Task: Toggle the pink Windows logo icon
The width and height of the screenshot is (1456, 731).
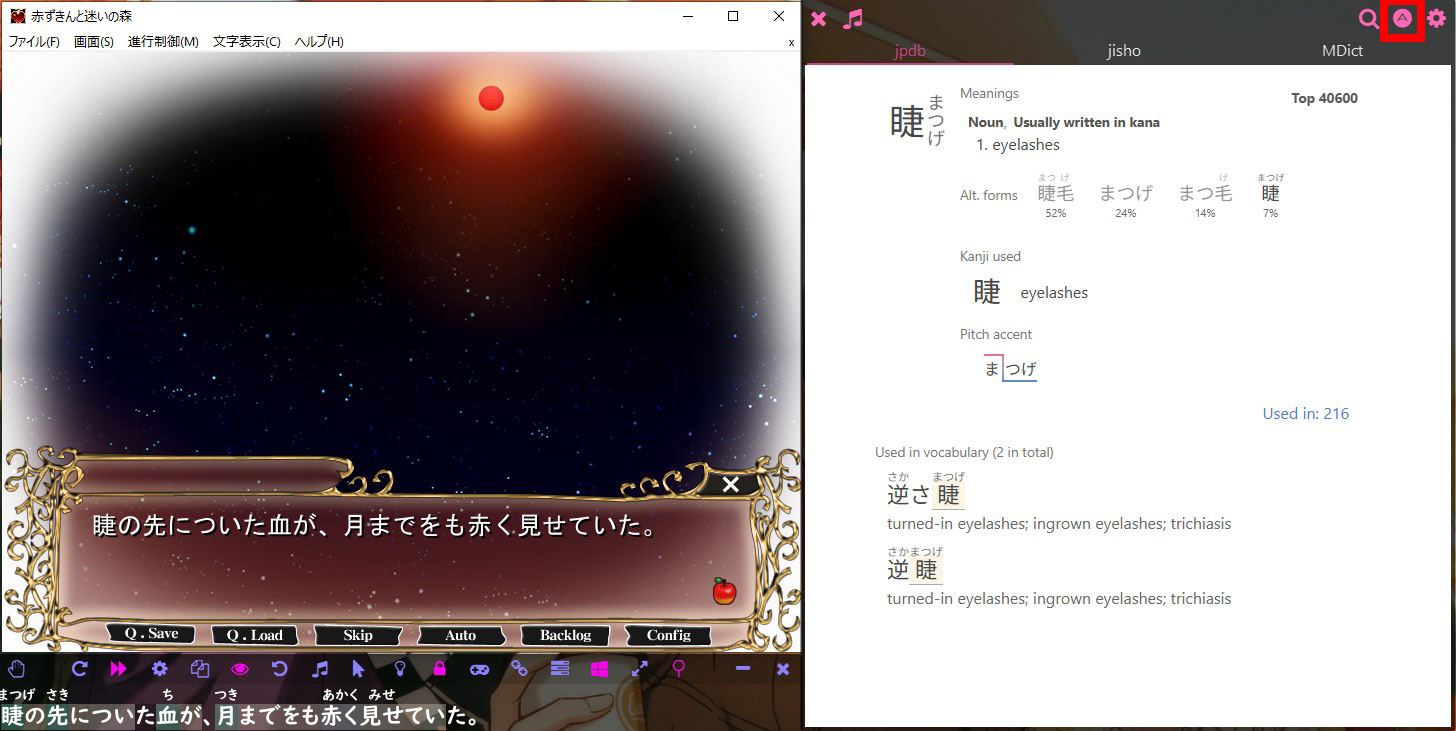Action: tap(599, 669)
